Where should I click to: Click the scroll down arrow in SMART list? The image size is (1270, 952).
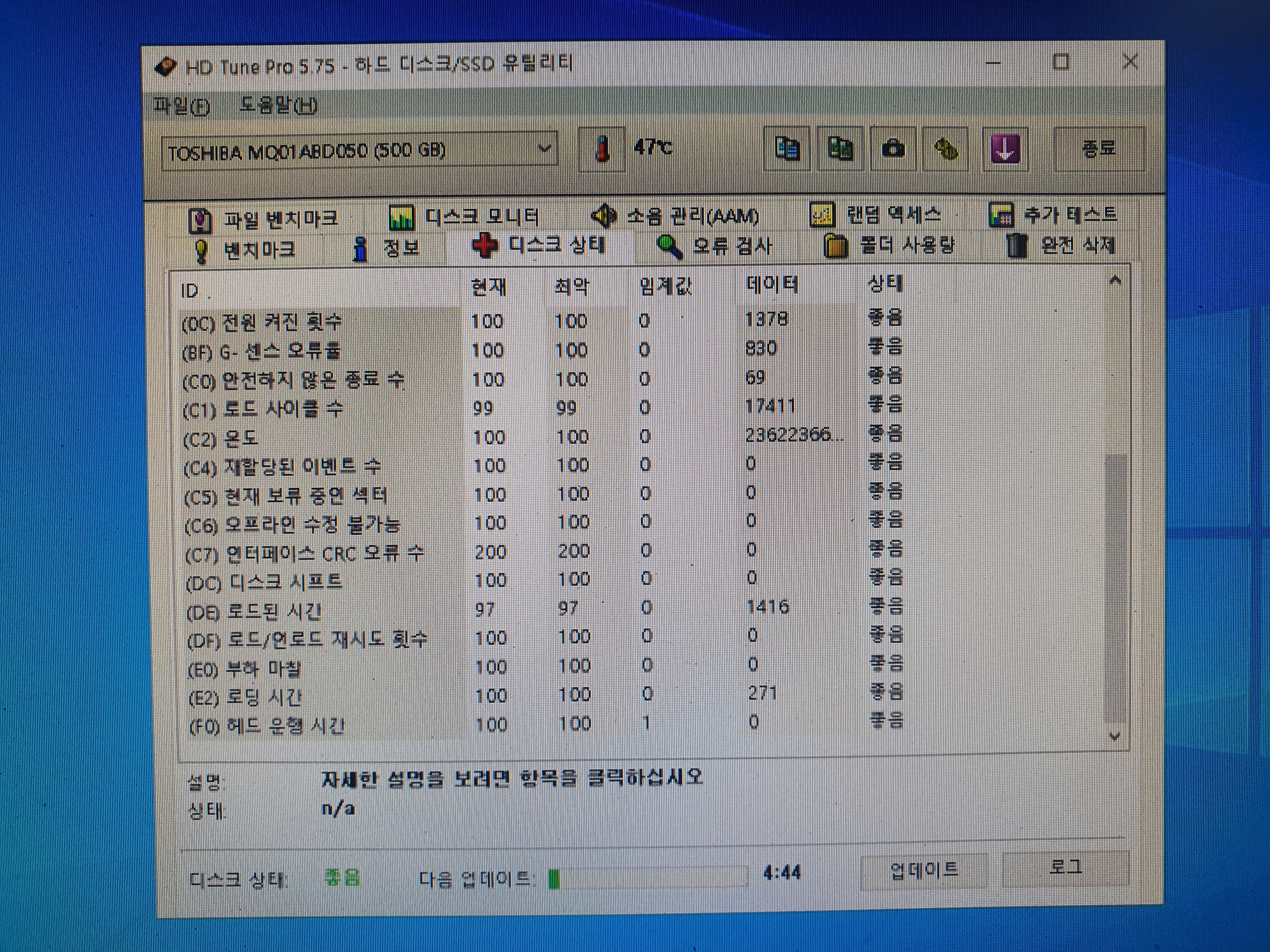click(1115, 736)
